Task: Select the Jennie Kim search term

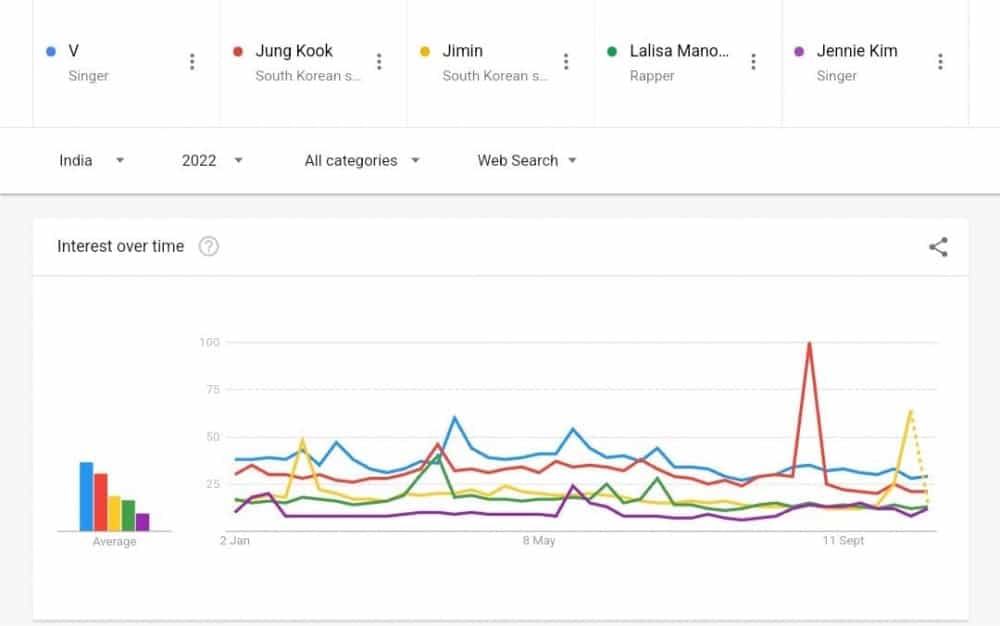Action: point(857,51)
